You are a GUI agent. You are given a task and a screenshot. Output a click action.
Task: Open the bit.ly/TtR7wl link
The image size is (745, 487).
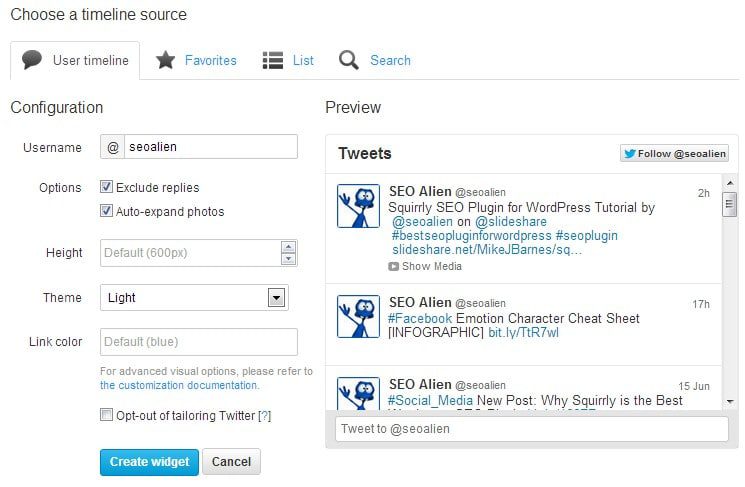point(524,333)
